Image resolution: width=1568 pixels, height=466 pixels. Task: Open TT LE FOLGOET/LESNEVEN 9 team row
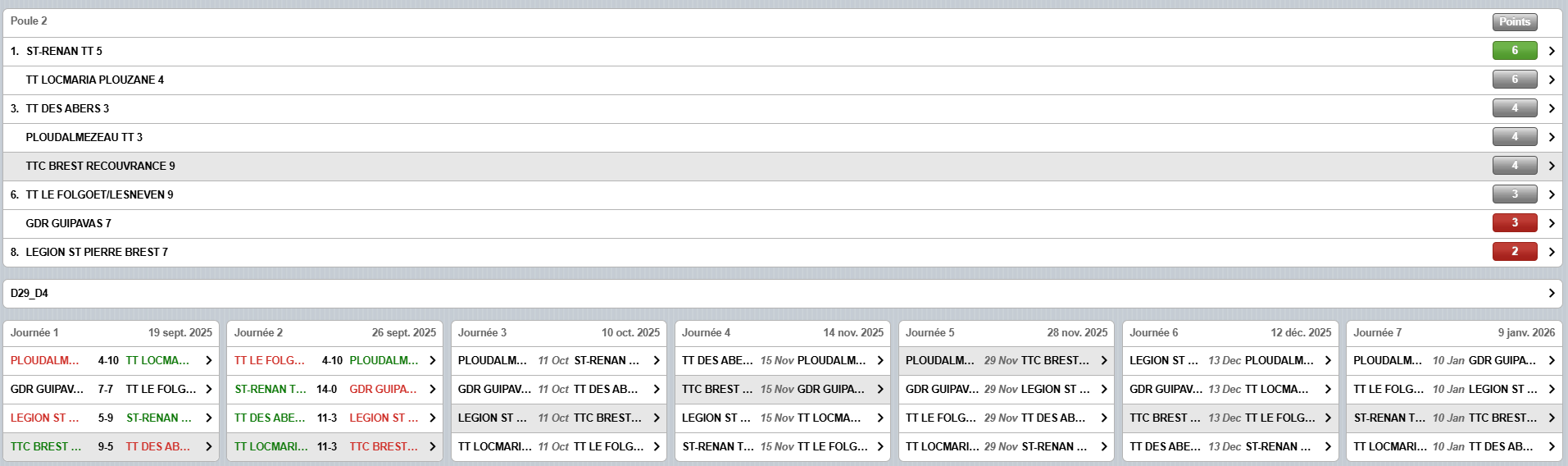(99, 194)
